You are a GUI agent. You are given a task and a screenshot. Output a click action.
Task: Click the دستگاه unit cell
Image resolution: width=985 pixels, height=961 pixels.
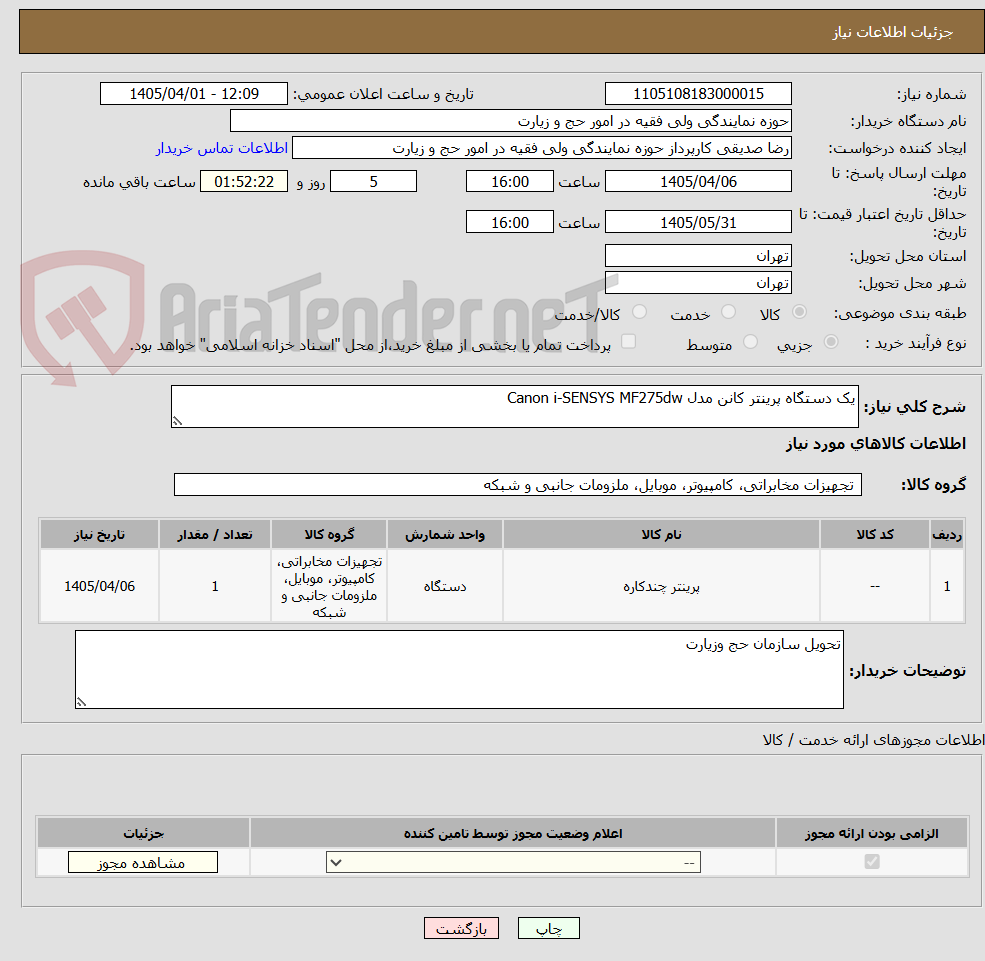(x=445, y=587)
